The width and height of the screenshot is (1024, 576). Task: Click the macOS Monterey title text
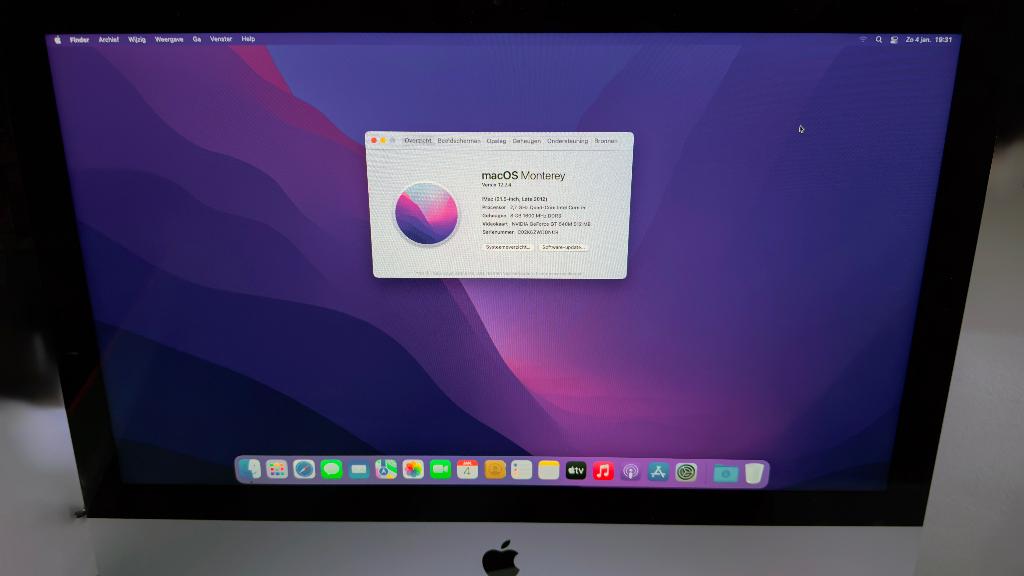click(x=523, y=176)
